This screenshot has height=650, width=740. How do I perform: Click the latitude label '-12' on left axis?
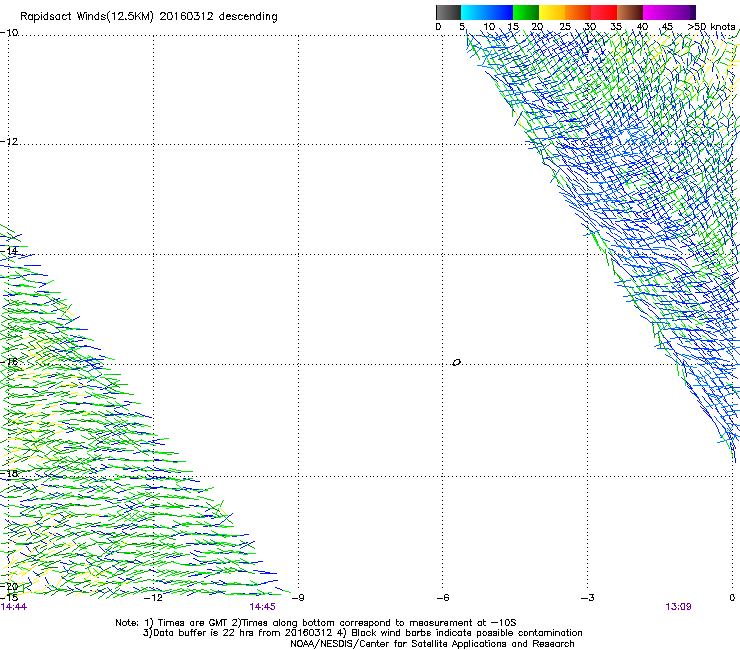coord(9,142)
